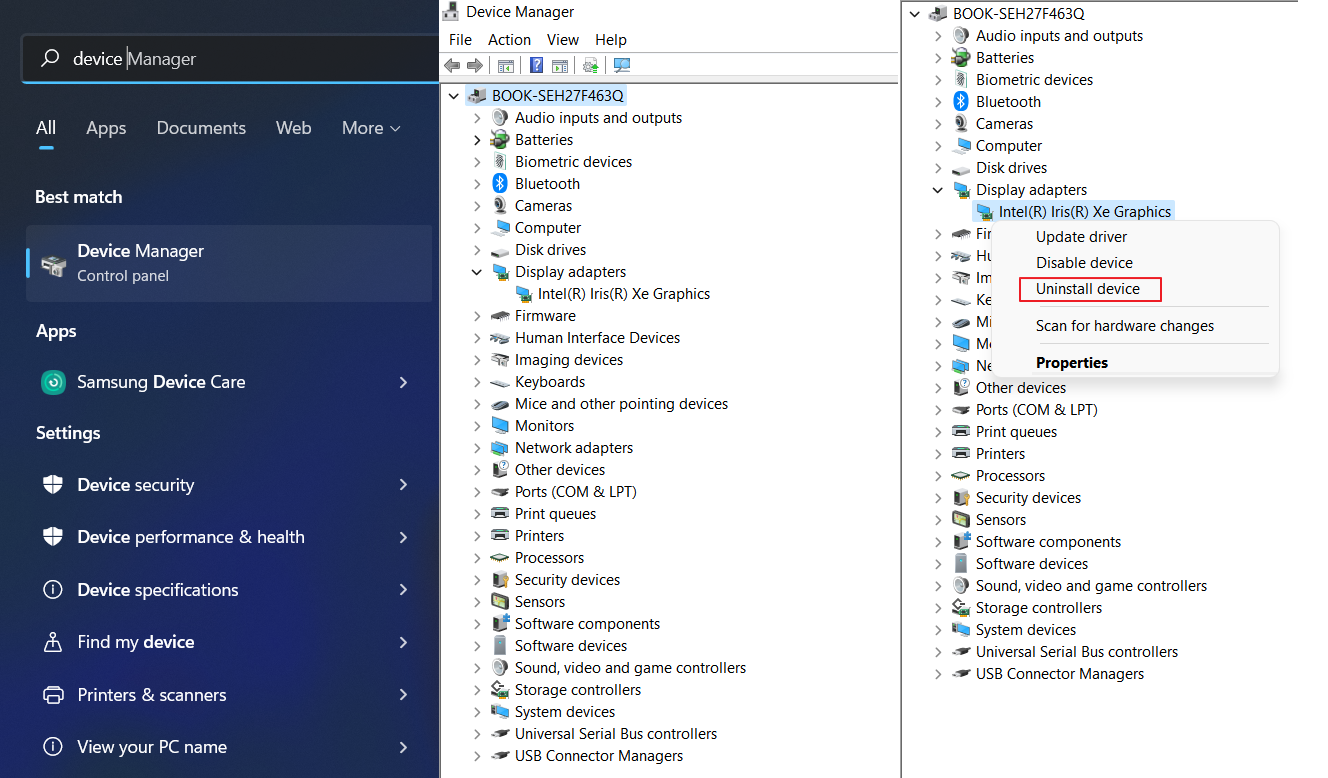Viewport: 1328px width, 778px height.
Task: Expand USB Connector Managers arrow in context-menu tree
Action: [938, 674]
